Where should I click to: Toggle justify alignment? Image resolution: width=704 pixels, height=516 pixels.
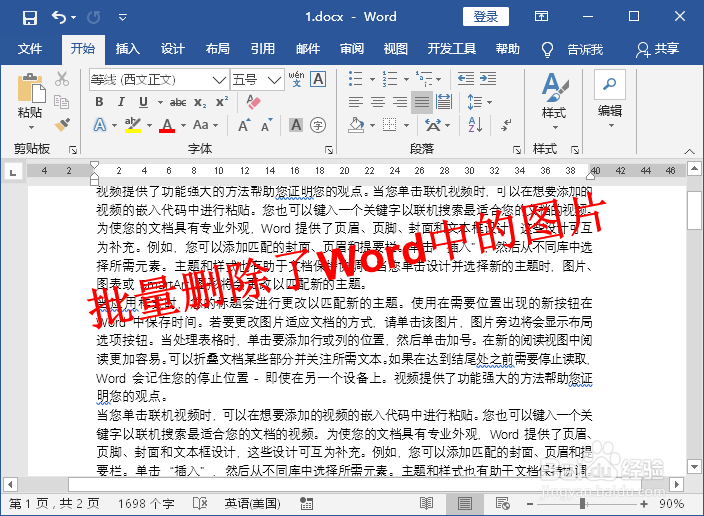tap(422, 102)
